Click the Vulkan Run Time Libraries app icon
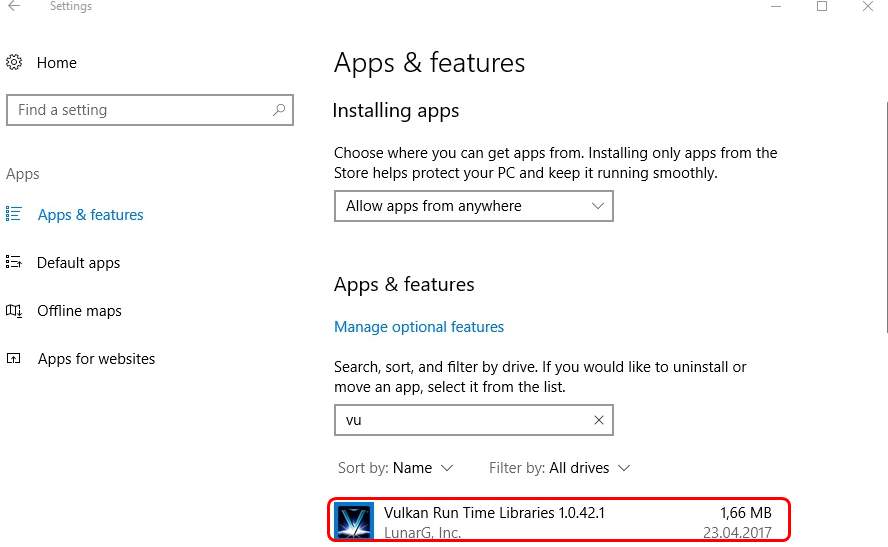The width and height of the screenshot is (888, 547). [x=353, y=522]
